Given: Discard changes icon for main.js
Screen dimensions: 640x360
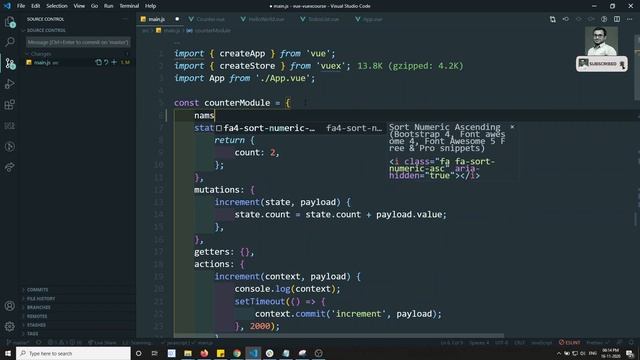Looking at the screenshot, I should coord(106,62).
